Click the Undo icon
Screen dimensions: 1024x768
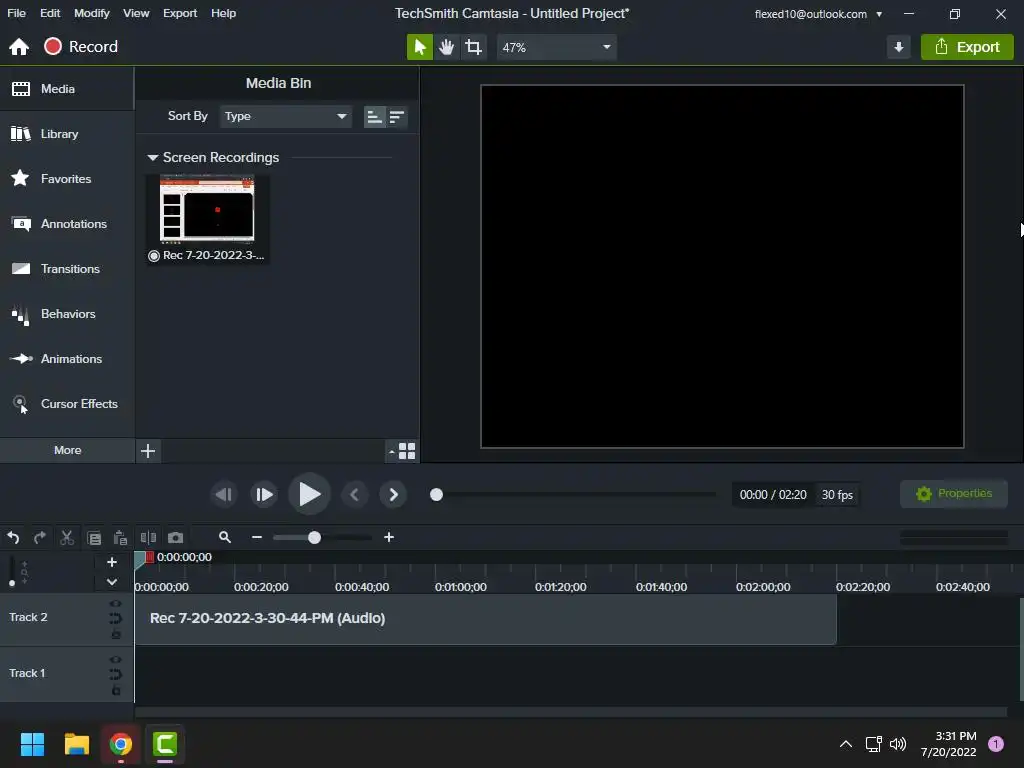pos(13,537)
